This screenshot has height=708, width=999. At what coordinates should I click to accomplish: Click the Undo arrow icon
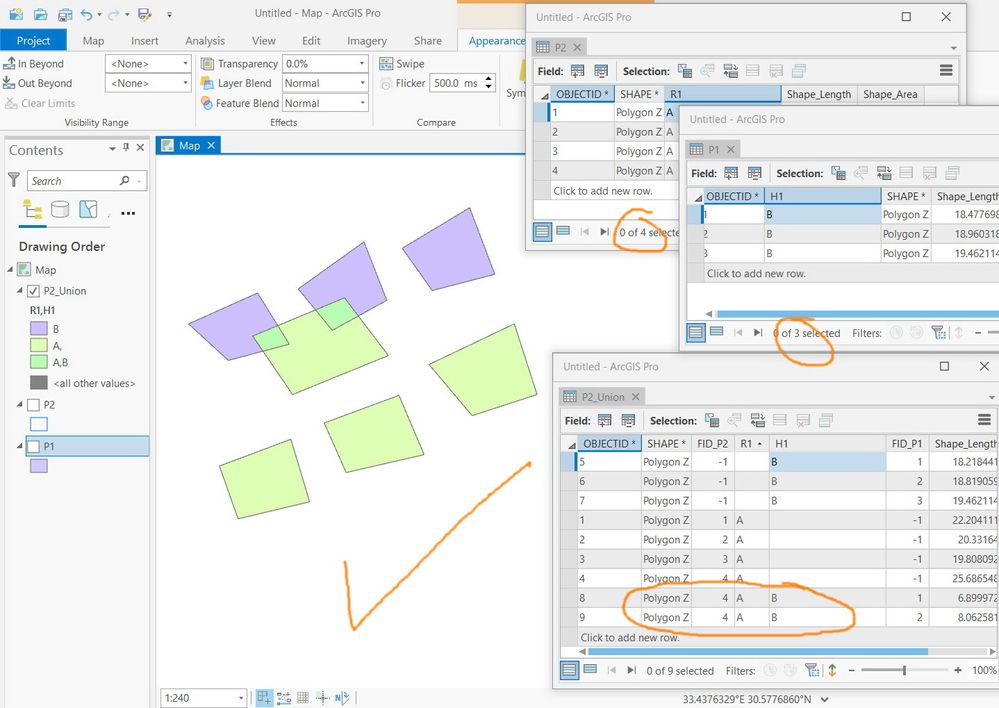(87, 13)
